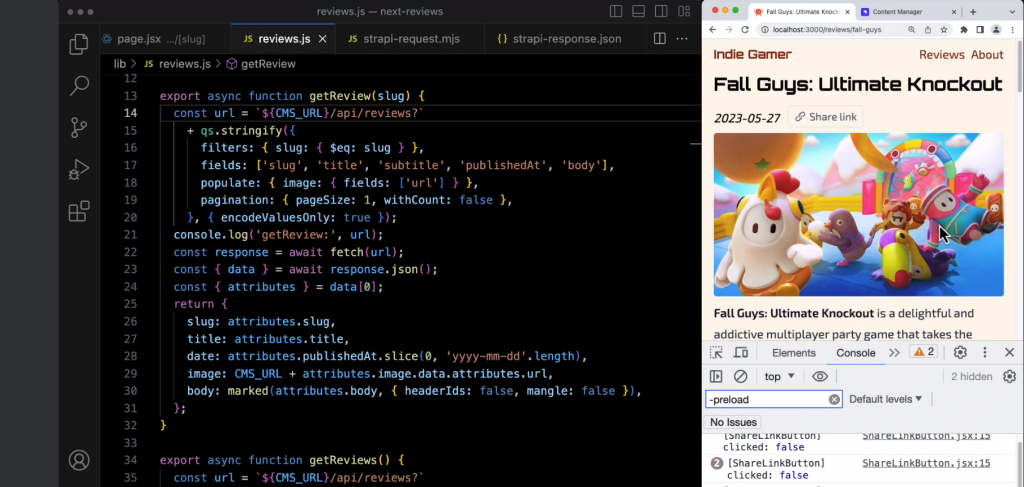Open DevTools settings gear
The height and width of the screenshot is (487, 1024).
(960, 353)
